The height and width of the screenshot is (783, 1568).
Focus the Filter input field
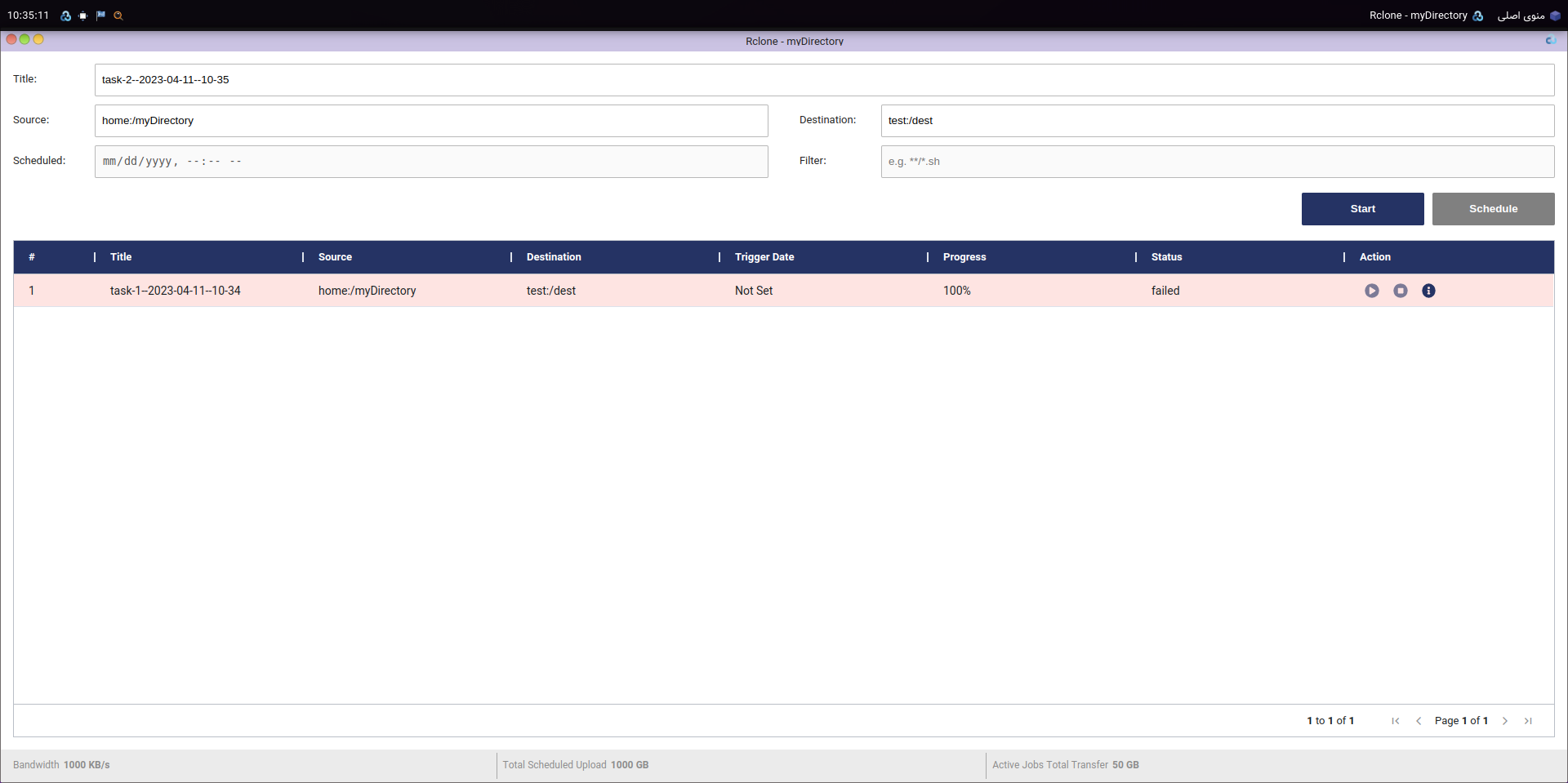click(1217, 162)
